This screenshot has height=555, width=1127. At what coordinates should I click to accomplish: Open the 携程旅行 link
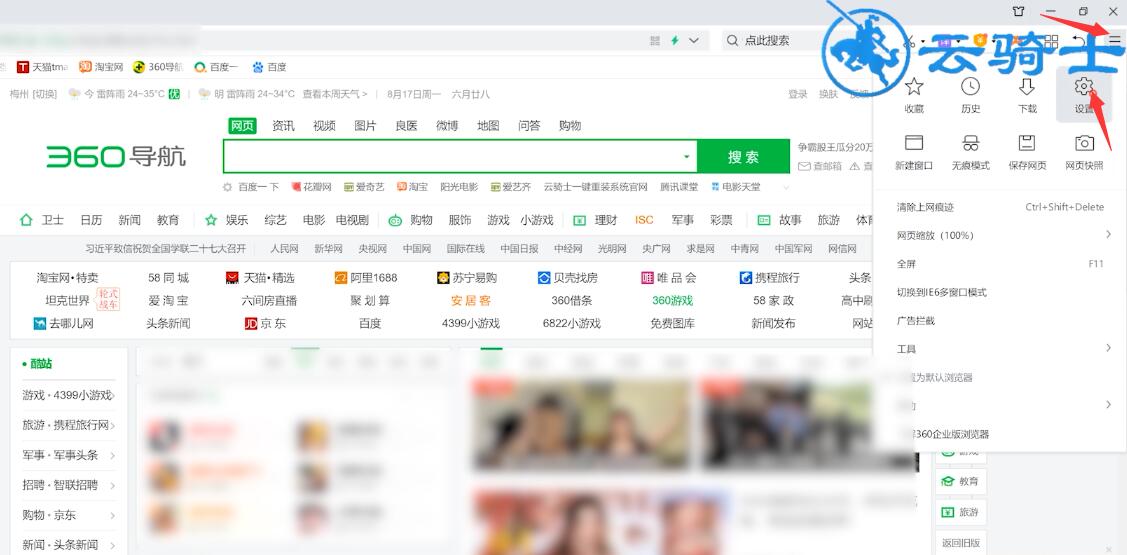(769, 278)
